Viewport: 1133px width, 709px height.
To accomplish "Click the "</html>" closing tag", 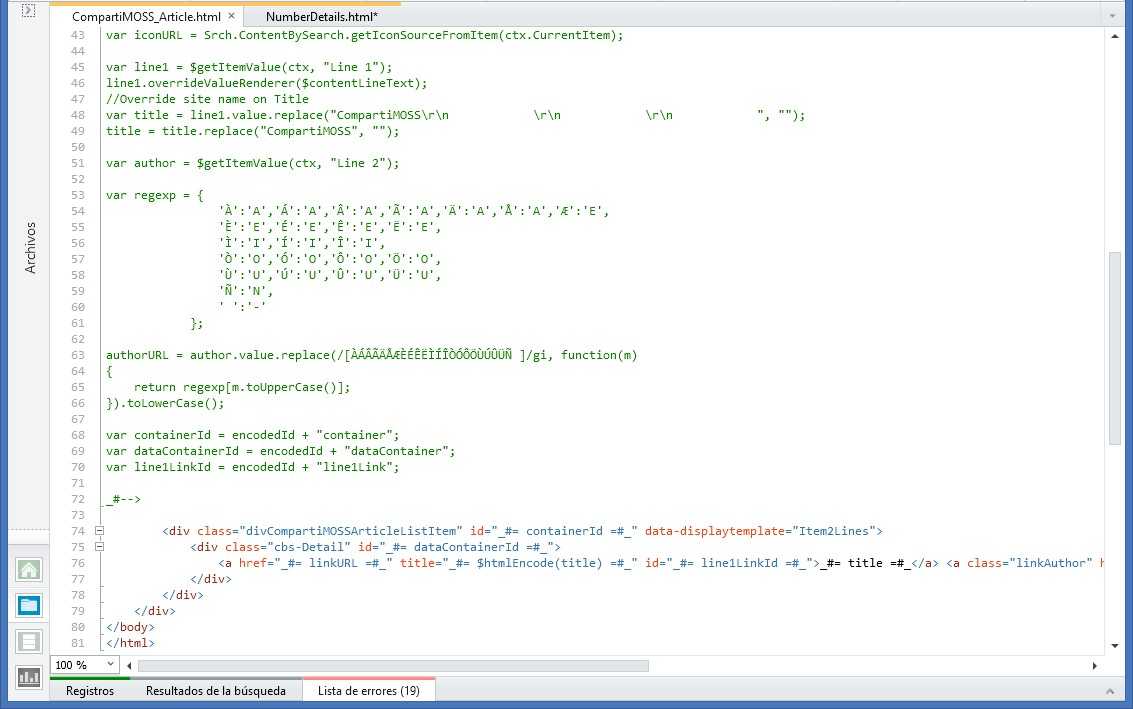I will pos(130,643).
